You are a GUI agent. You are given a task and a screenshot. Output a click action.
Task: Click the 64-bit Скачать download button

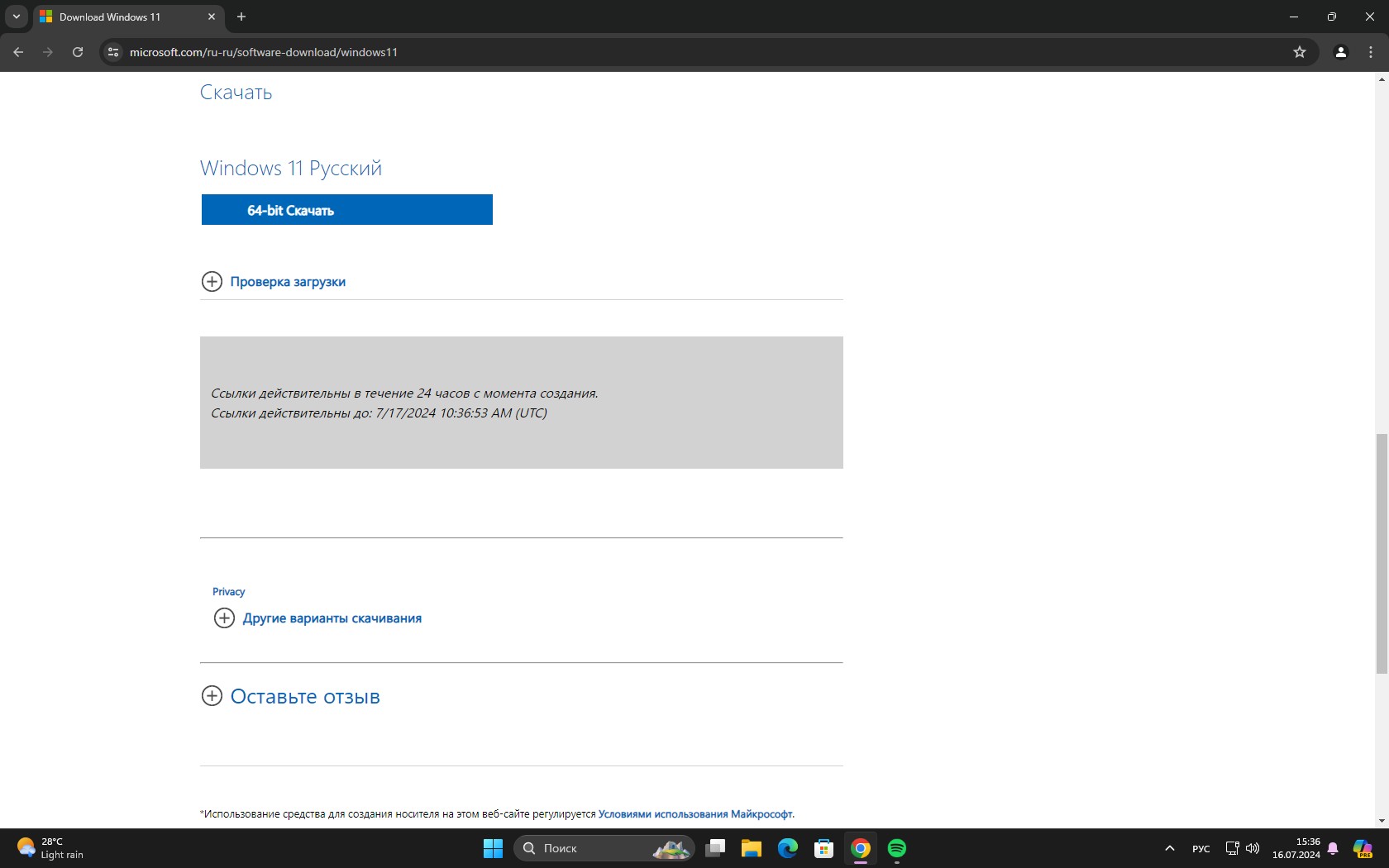pyautogui.click(x=347, y=210)
